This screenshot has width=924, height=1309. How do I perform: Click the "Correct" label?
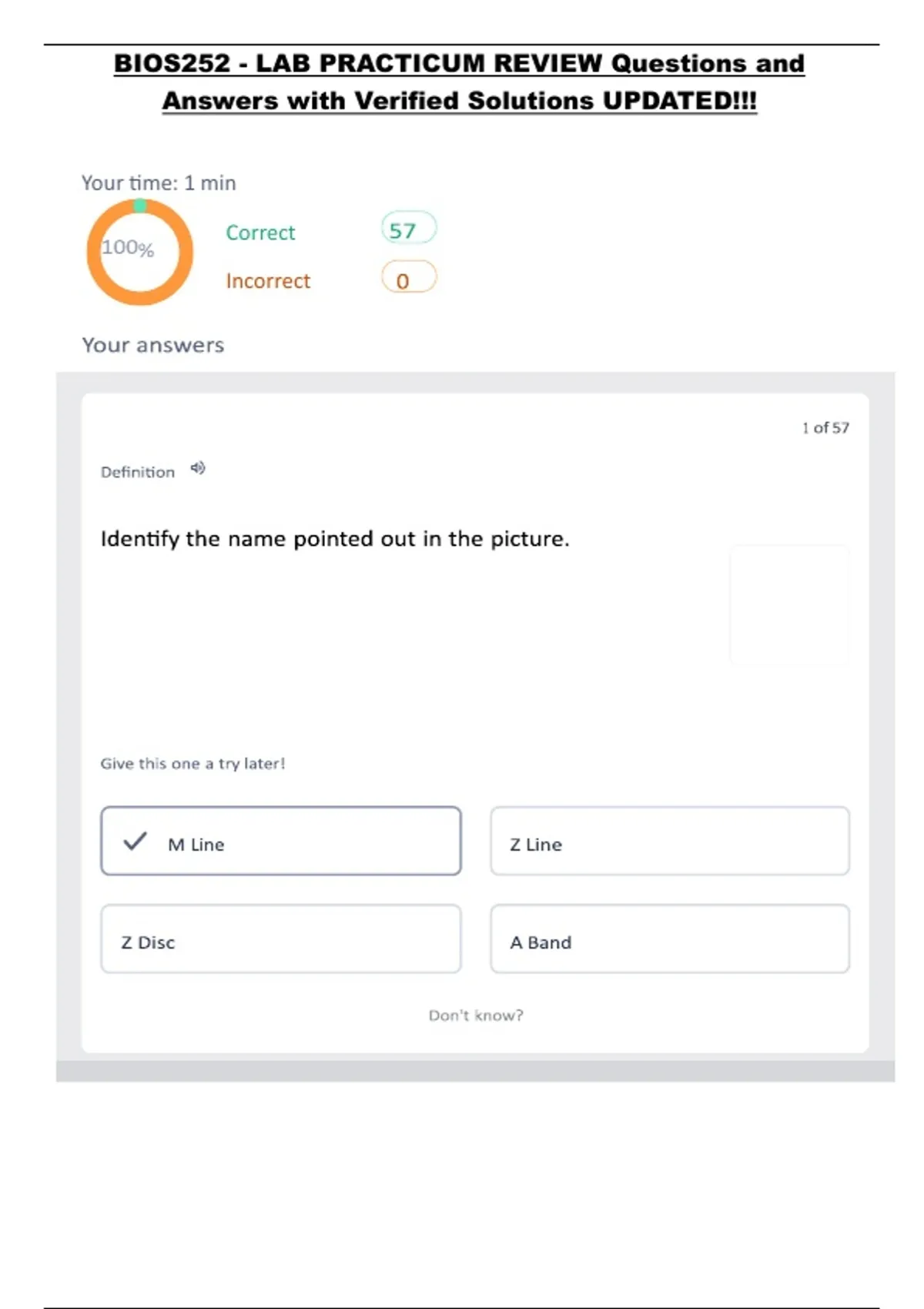[x=260, y=233]
